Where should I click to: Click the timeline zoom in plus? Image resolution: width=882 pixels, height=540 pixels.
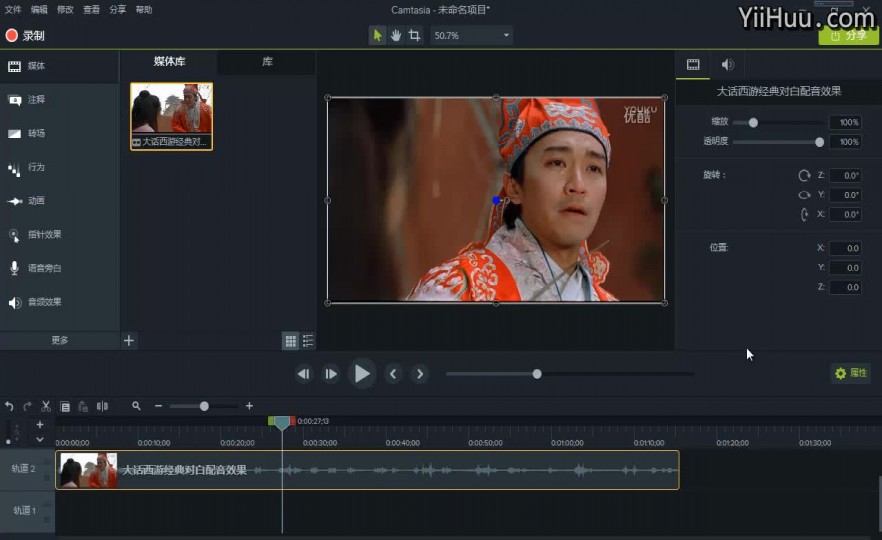[x=249, y=406]
